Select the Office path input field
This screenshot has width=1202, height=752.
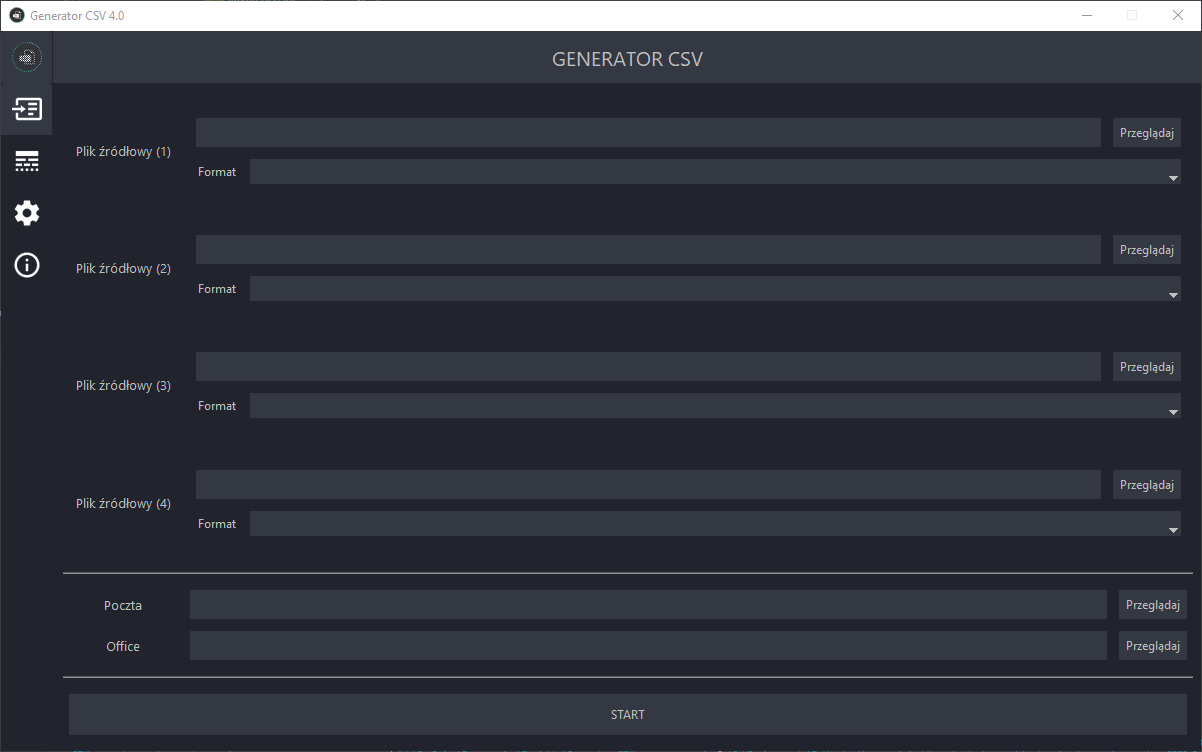648,646
